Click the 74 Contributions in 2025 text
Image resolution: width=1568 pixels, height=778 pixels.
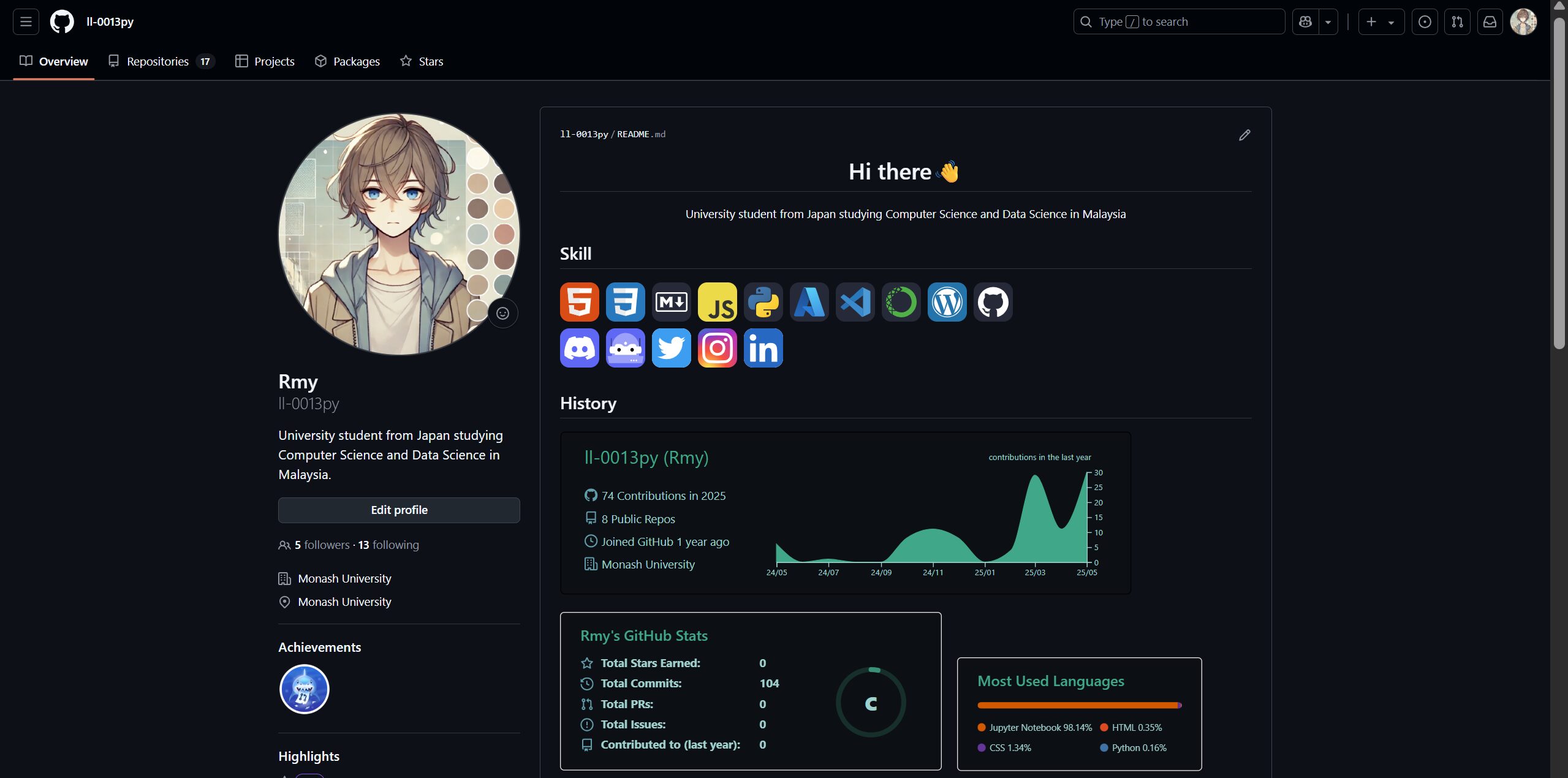[x=663, y=496]
